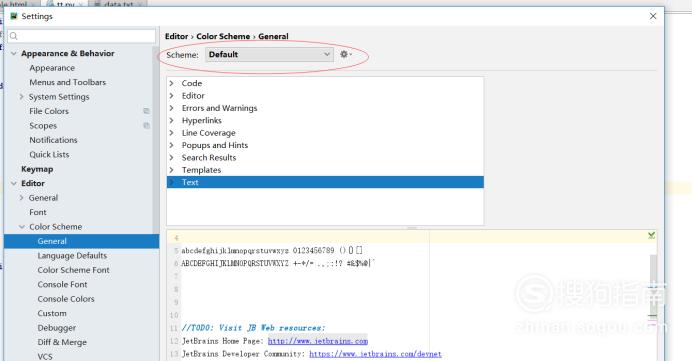Viewport: 692px width, 361px height.
Task: Select Console Font in the sidebar
Action: (62, 285)
